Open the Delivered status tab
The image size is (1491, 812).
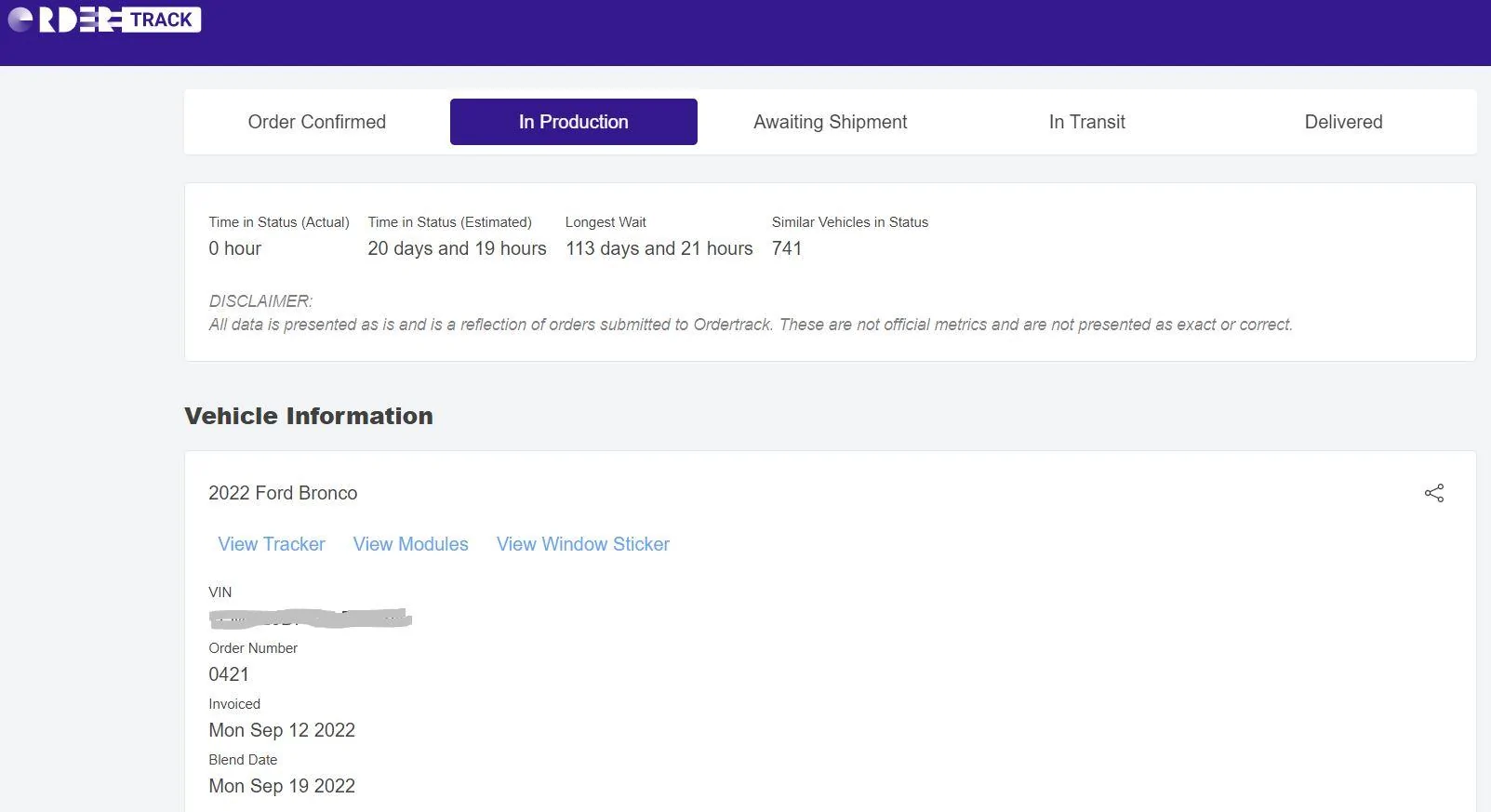[x=1344, y=122]
